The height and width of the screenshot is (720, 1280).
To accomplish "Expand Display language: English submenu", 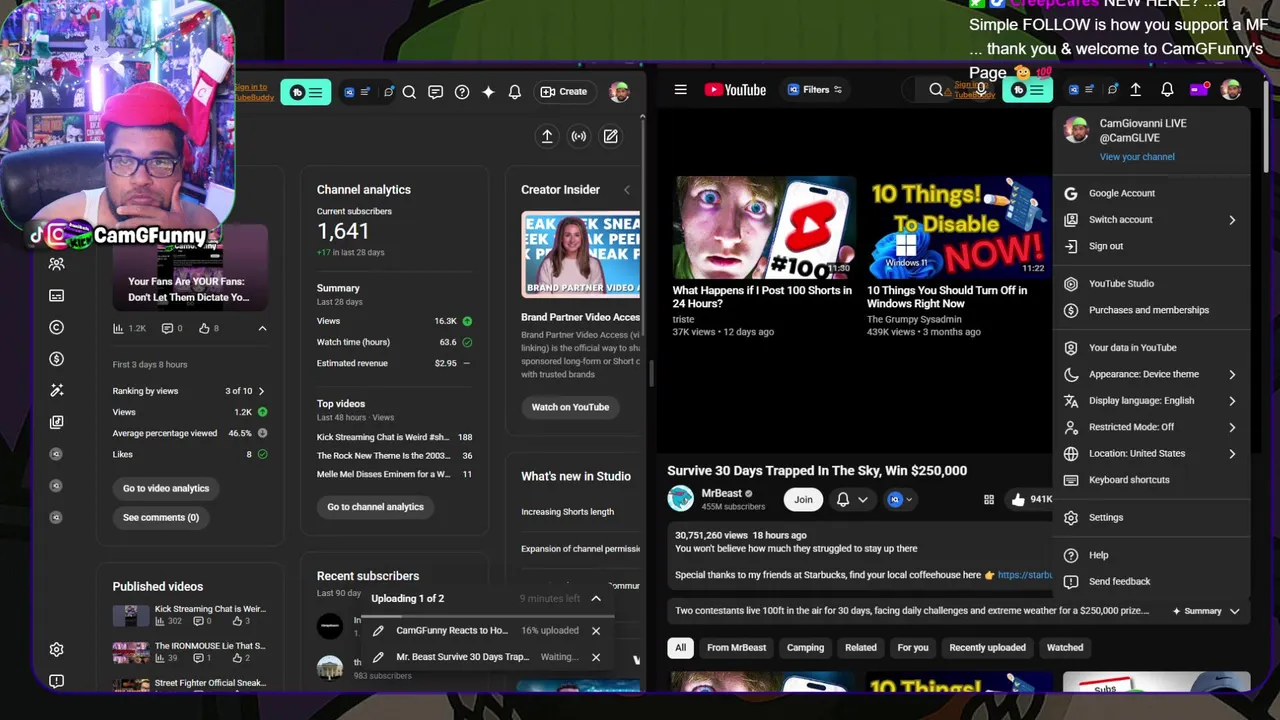I will click(x=1150, y=401).
